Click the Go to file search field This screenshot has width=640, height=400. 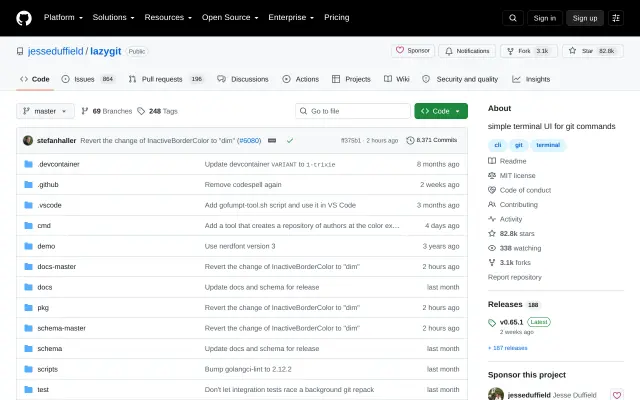tap(353, 111)
